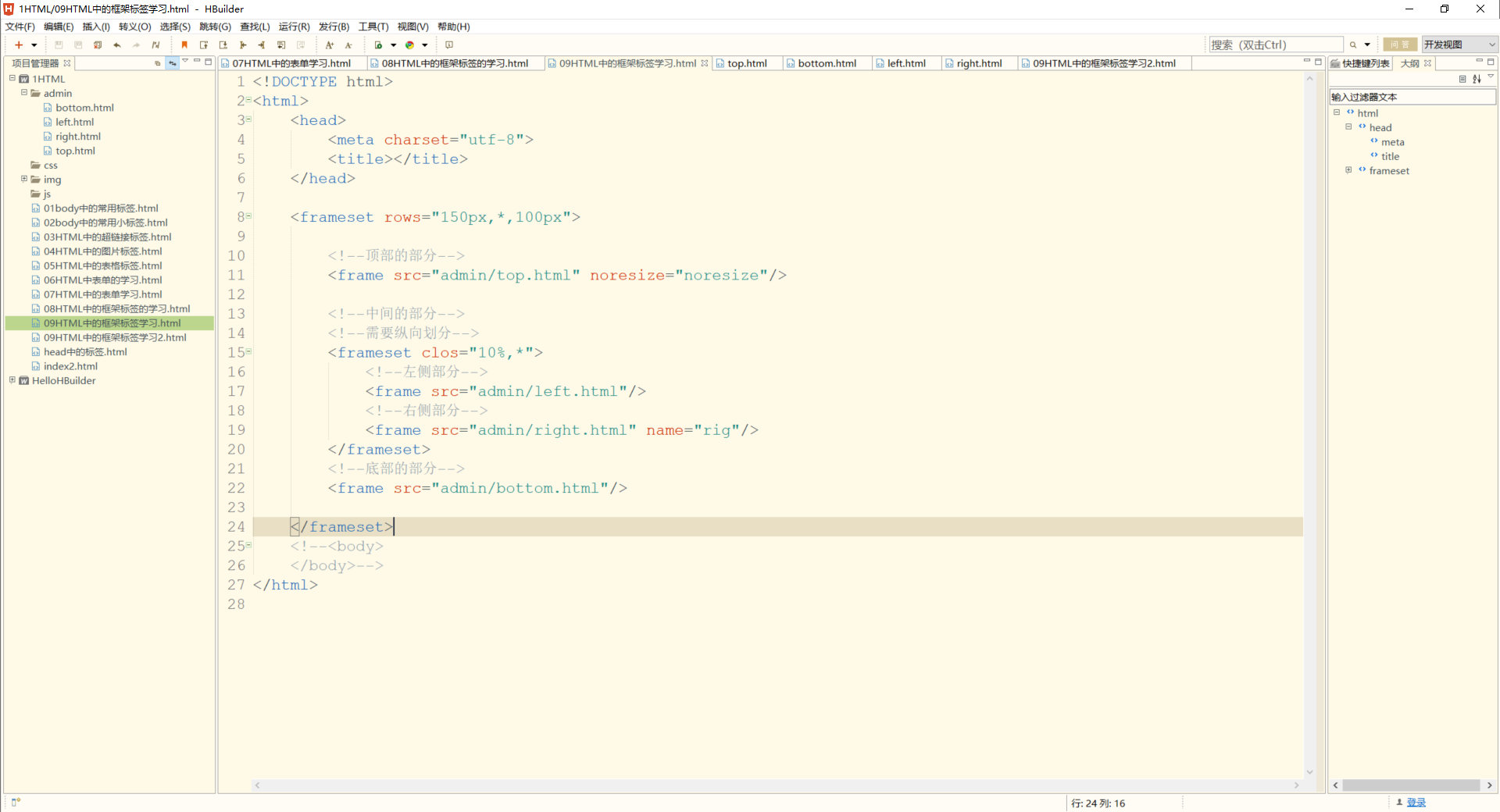Click the editor horizontal scrollbar

(775, 785)
